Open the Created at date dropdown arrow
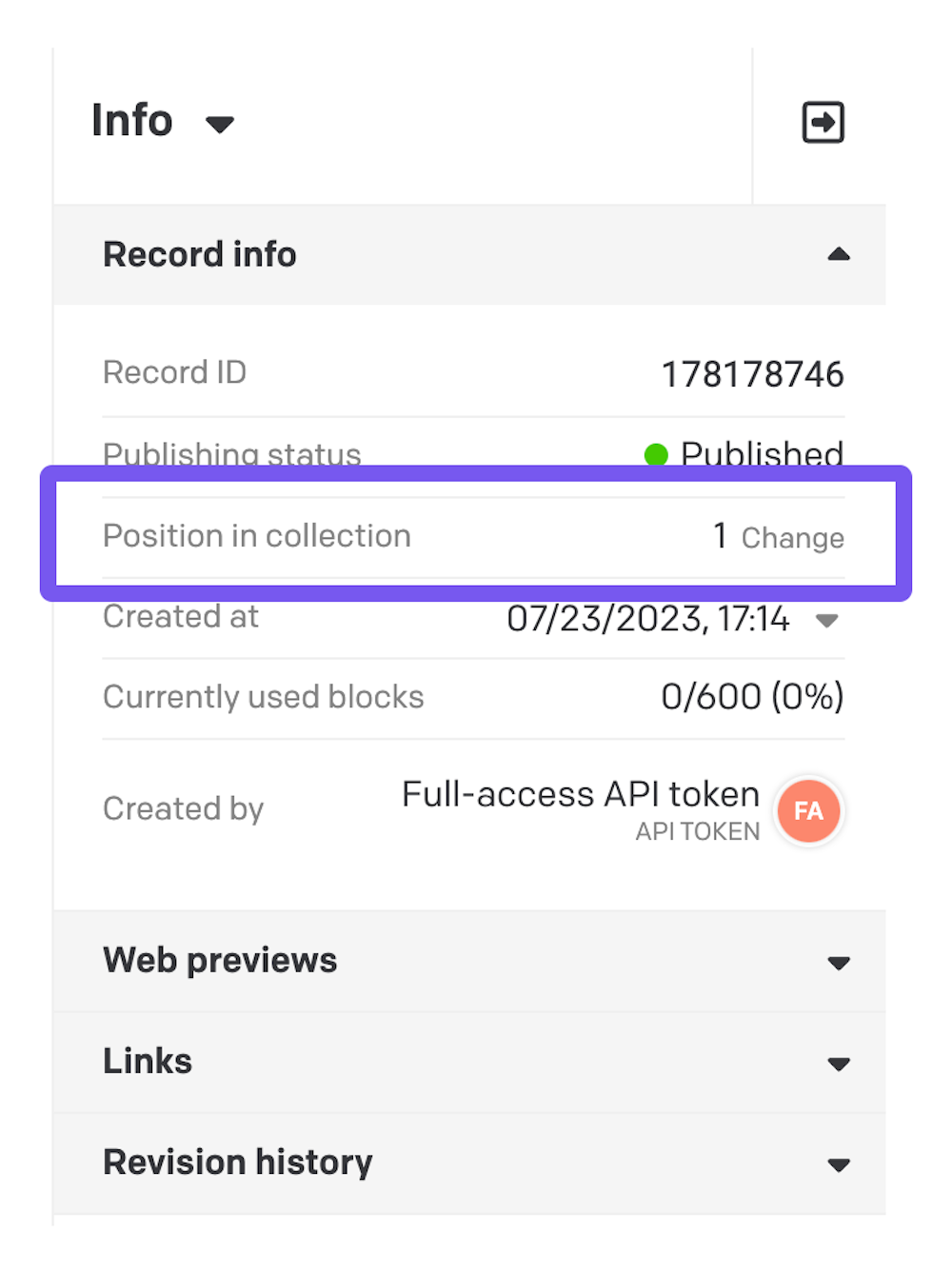 pos(826,621)
